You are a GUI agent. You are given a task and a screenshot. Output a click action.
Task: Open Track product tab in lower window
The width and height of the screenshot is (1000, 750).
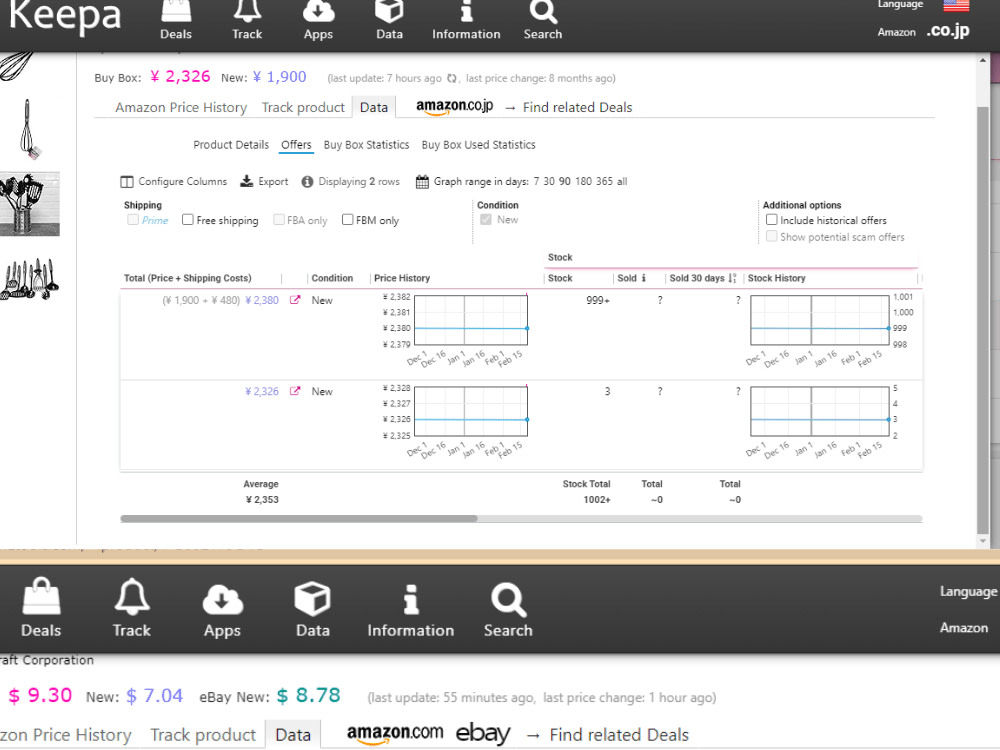point(203,735)
